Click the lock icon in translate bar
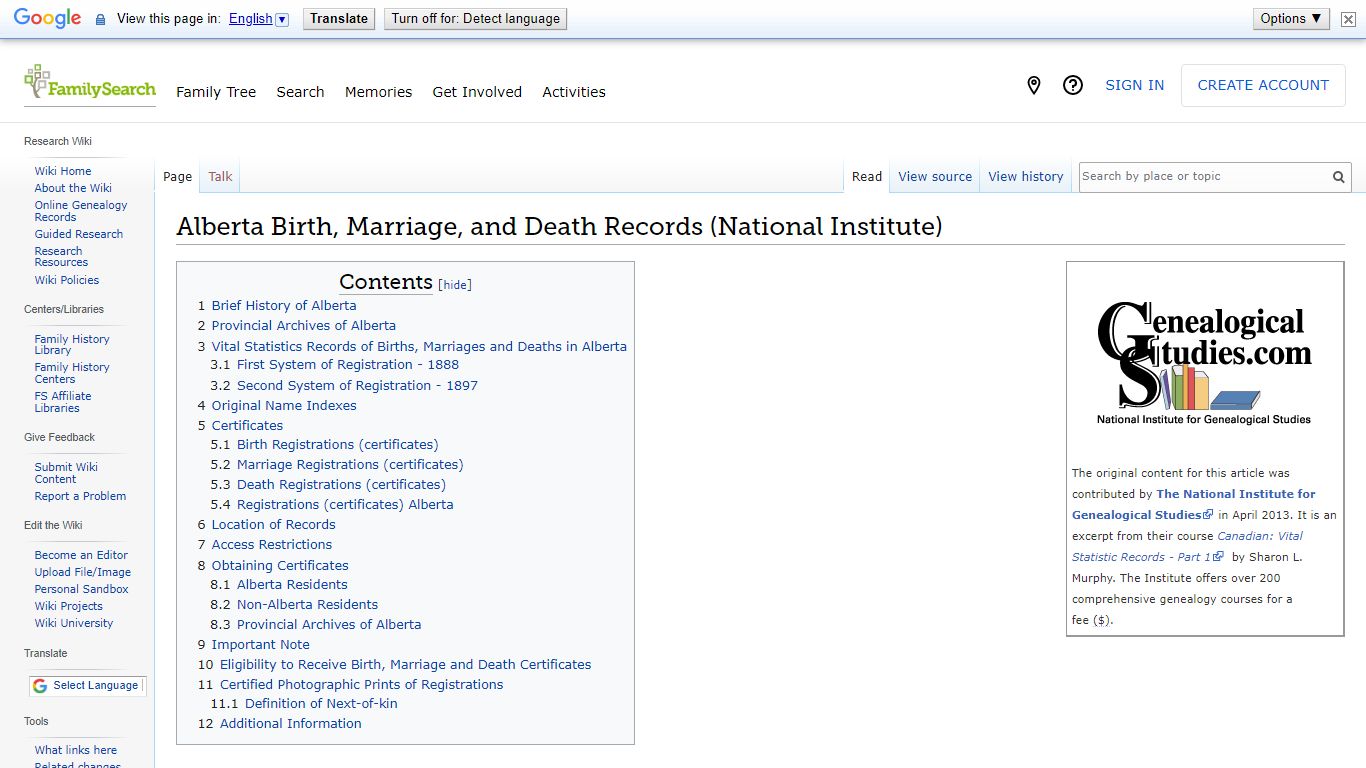The width and height of the screenshot is (1366, 768). (x=100, y=19)
